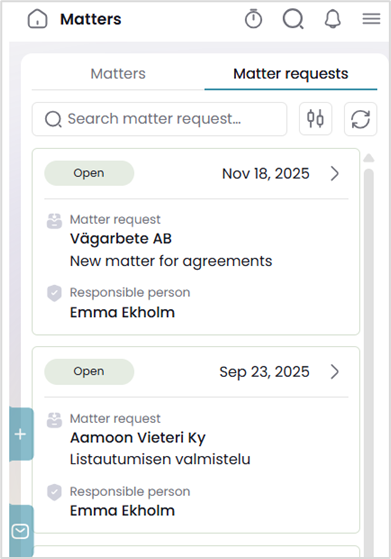Open the hamburger menu
This screenshot has height=559, width=391.
pyautogui.click(x=371, y=19)
